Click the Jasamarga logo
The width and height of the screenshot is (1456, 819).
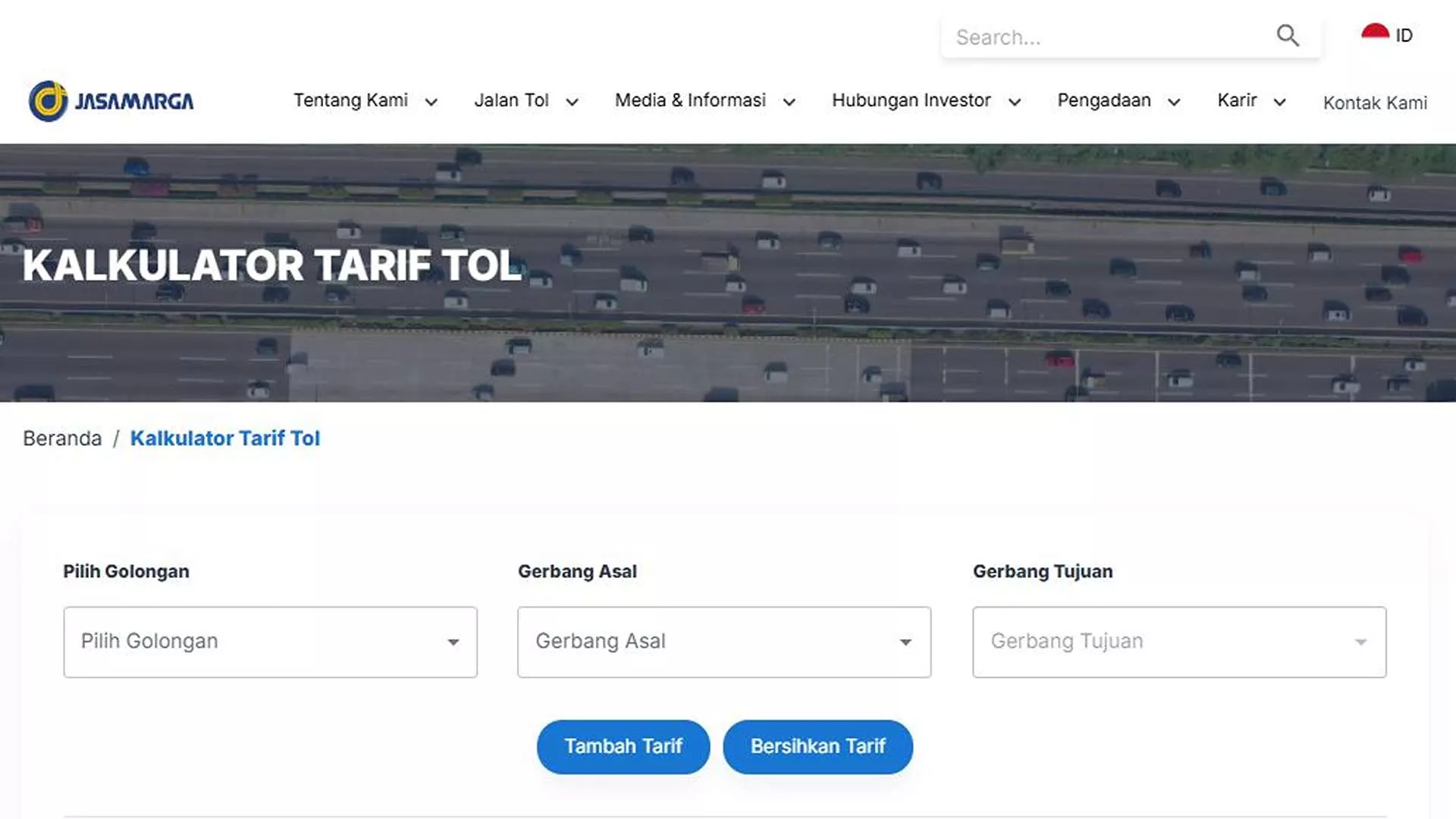(x=111, y=99)
